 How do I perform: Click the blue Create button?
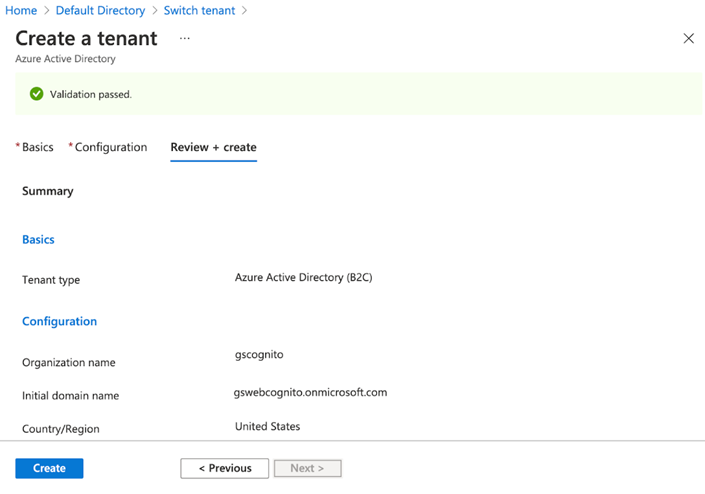[49, 468]
